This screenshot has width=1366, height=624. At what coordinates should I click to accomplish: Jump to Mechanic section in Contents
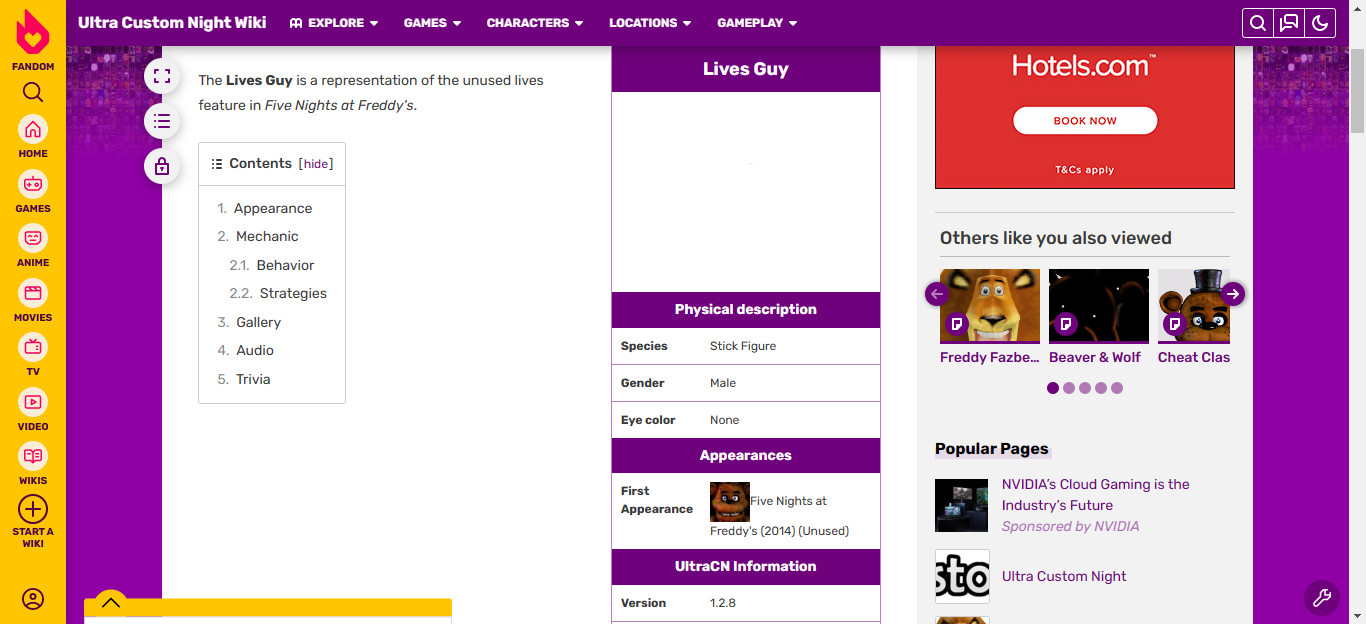point(267,236)
